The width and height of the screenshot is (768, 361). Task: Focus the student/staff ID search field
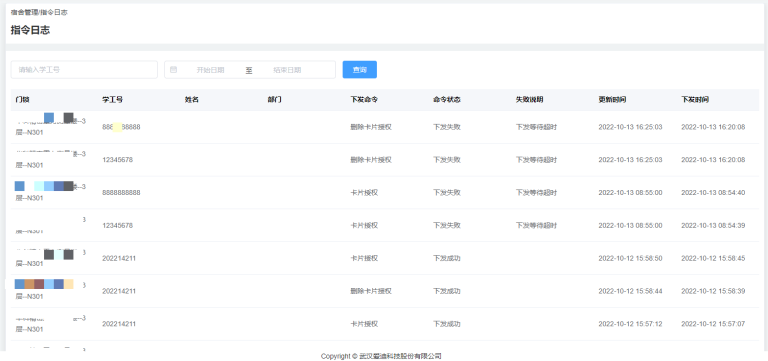(x=84, y=70)
